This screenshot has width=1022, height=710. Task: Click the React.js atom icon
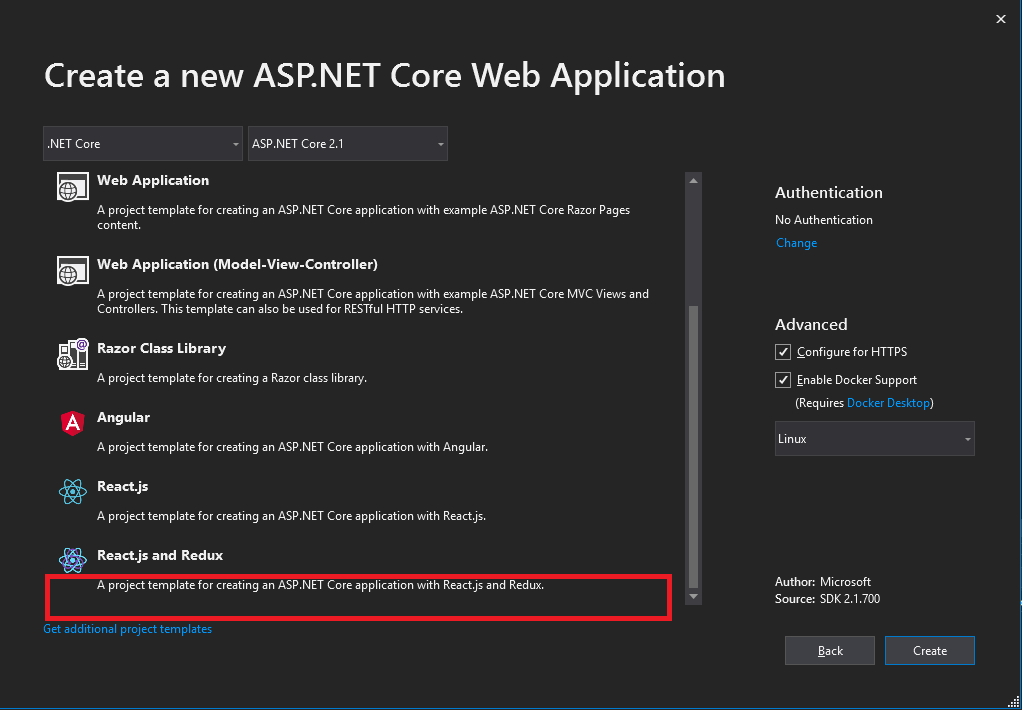72,492
